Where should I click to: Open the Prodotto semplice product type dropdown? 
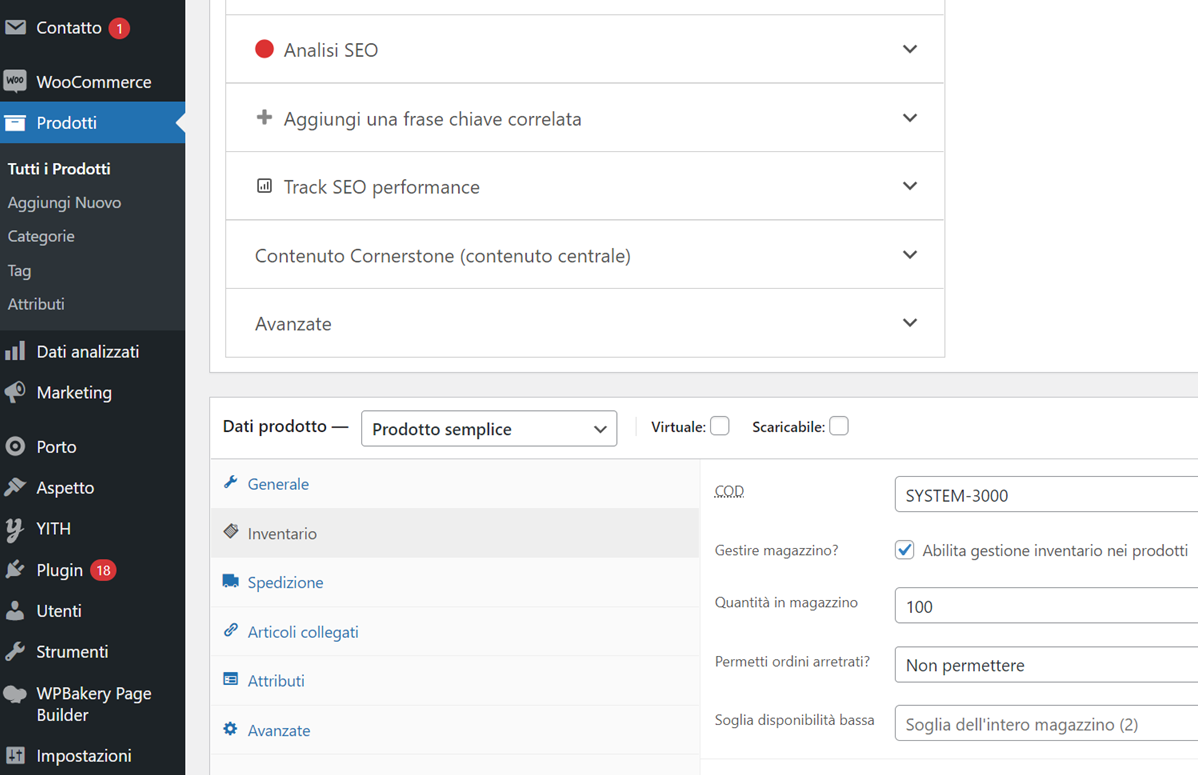(489, 429)
